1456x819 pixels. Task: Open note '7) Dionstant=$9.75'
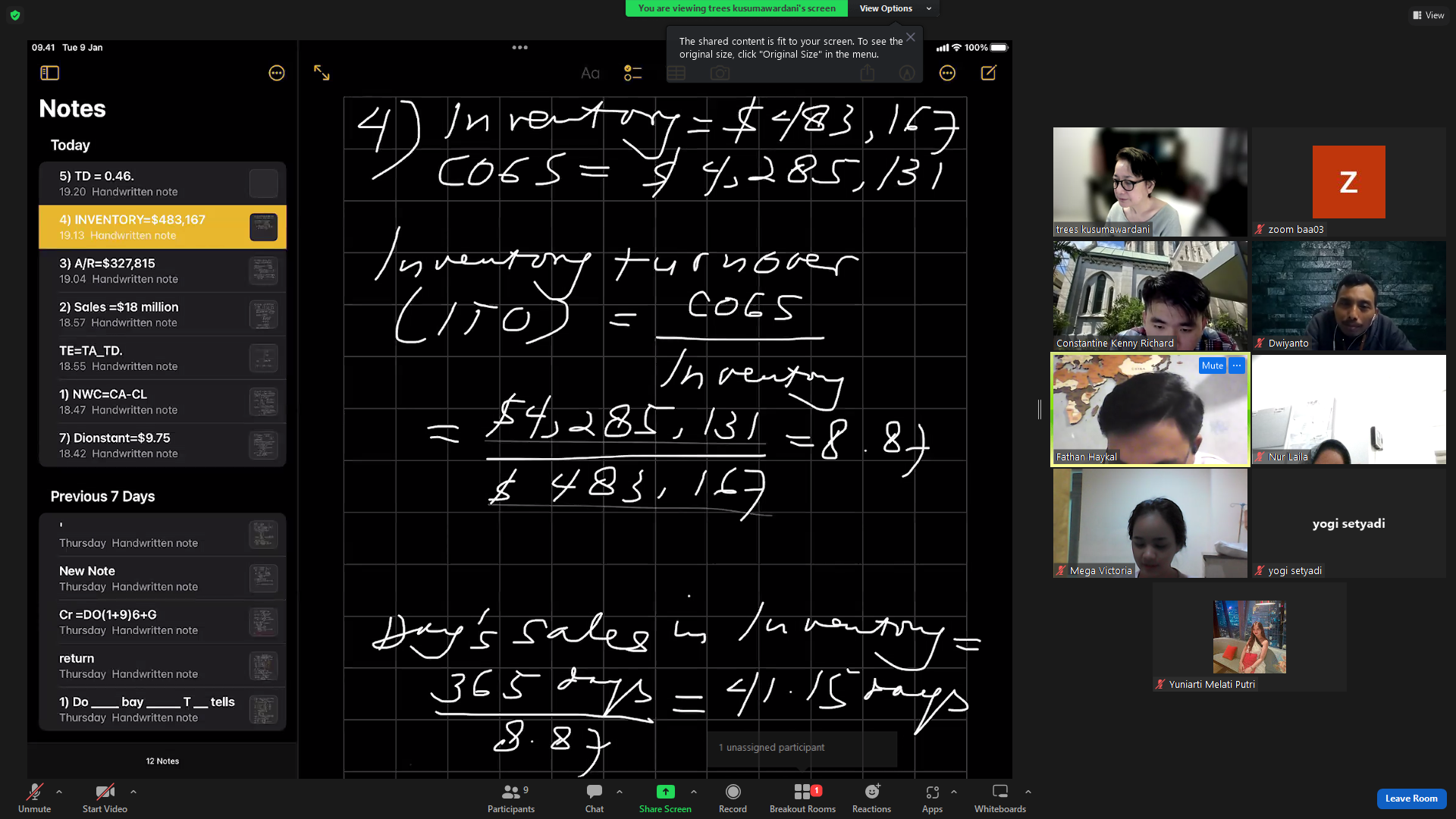162,445
